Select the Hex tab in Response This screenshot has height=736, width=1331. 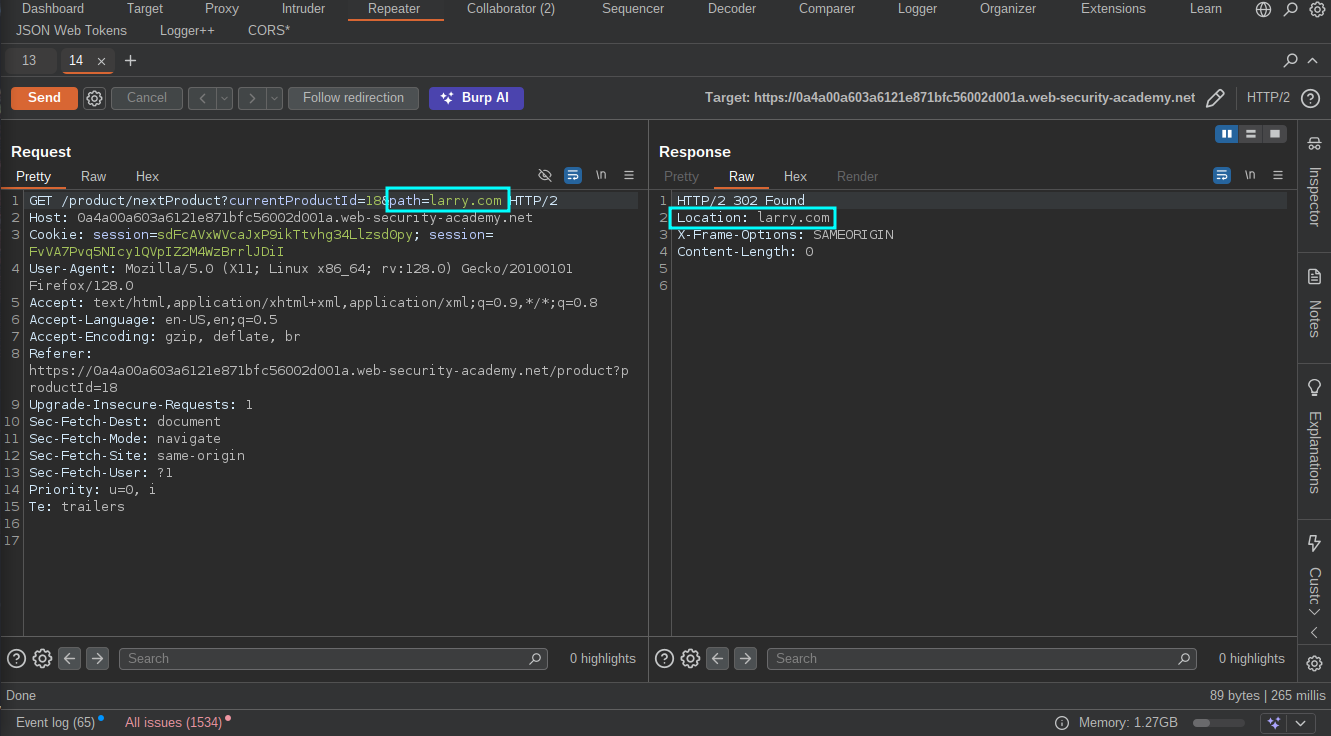click(795, 176)
